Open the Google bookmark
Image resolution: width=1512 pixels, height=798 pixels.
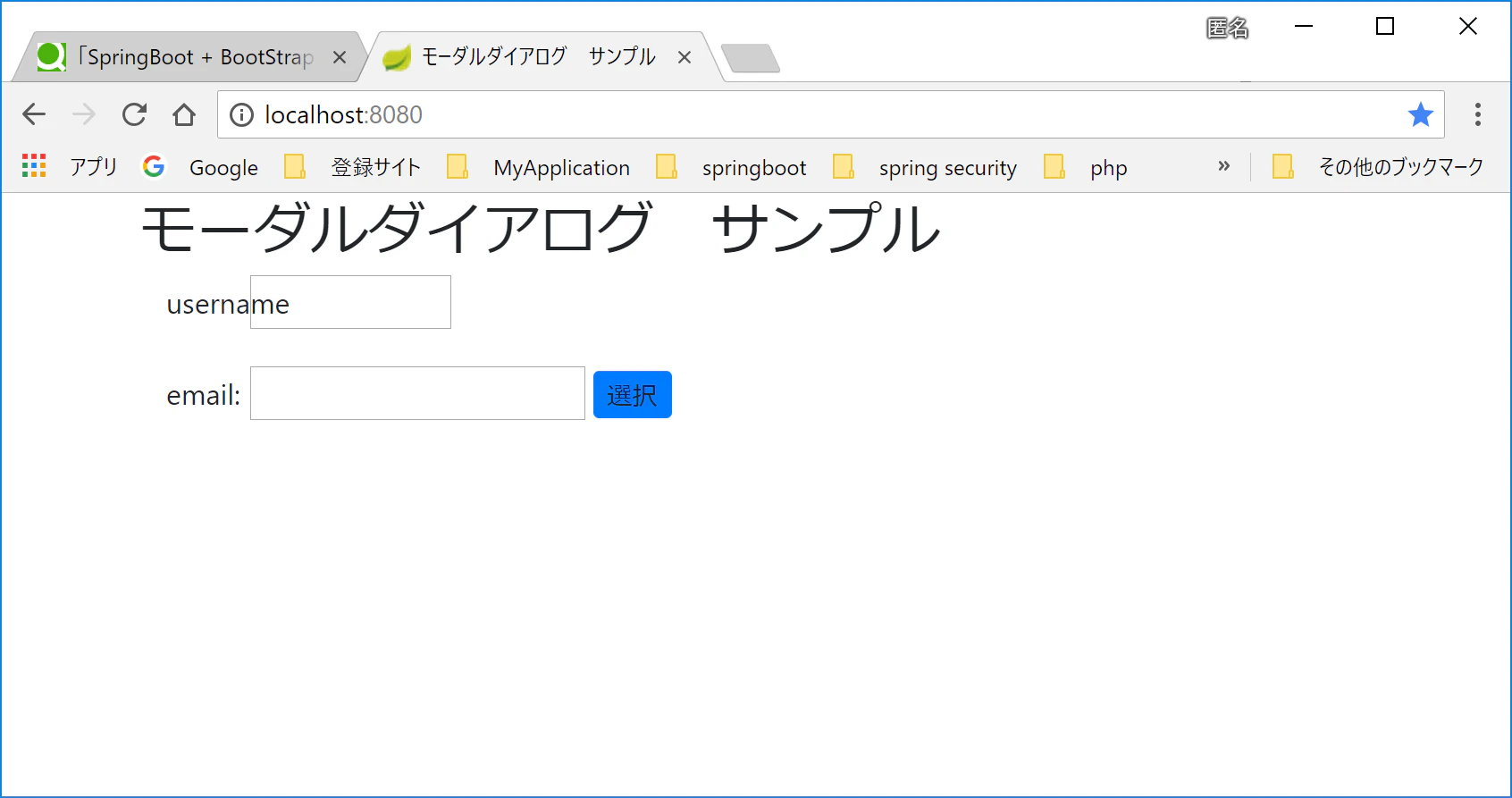200,167
